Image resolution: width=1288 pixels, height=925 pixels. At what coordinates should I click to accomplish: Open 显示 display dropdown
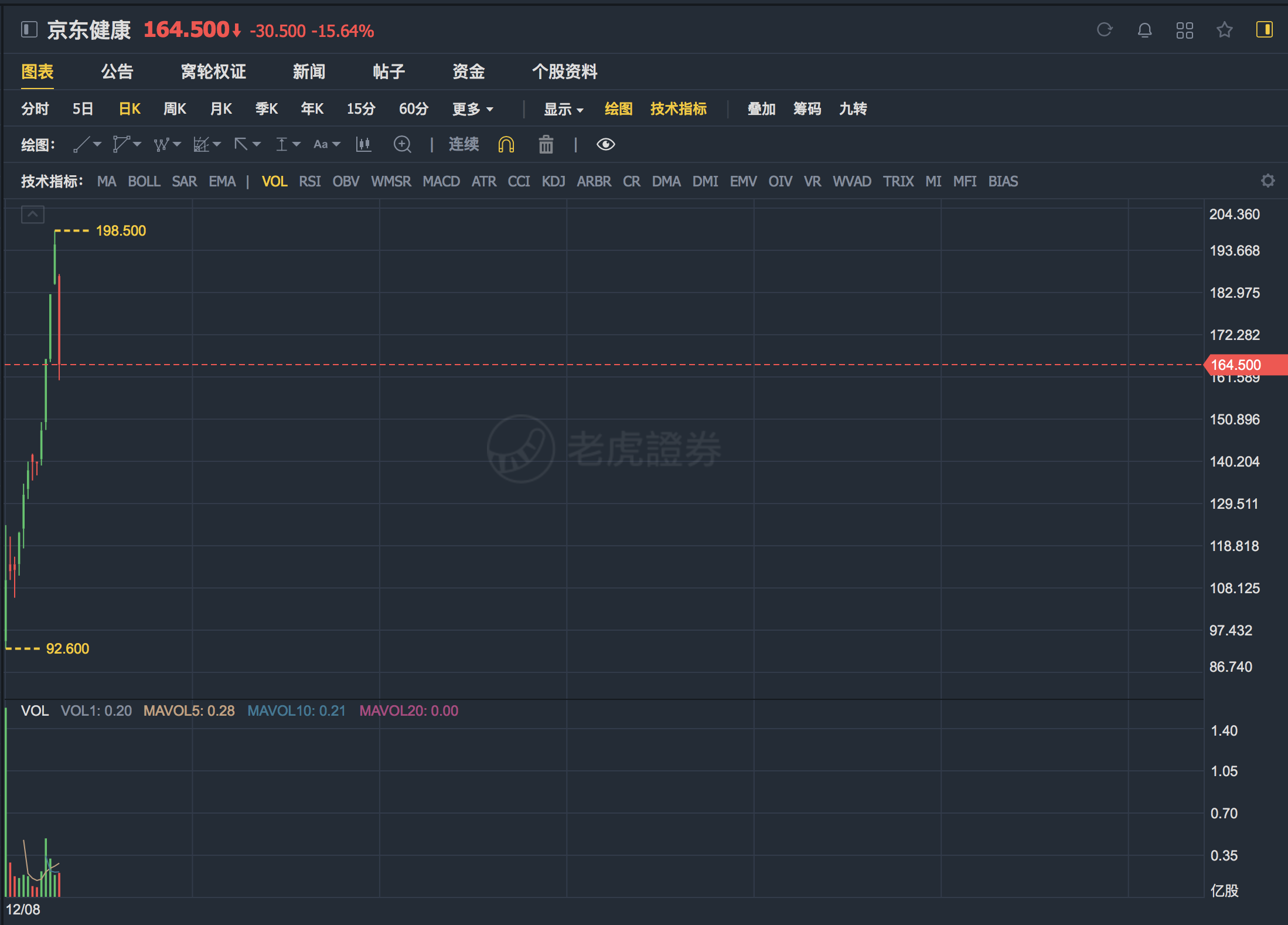(564, 109)
